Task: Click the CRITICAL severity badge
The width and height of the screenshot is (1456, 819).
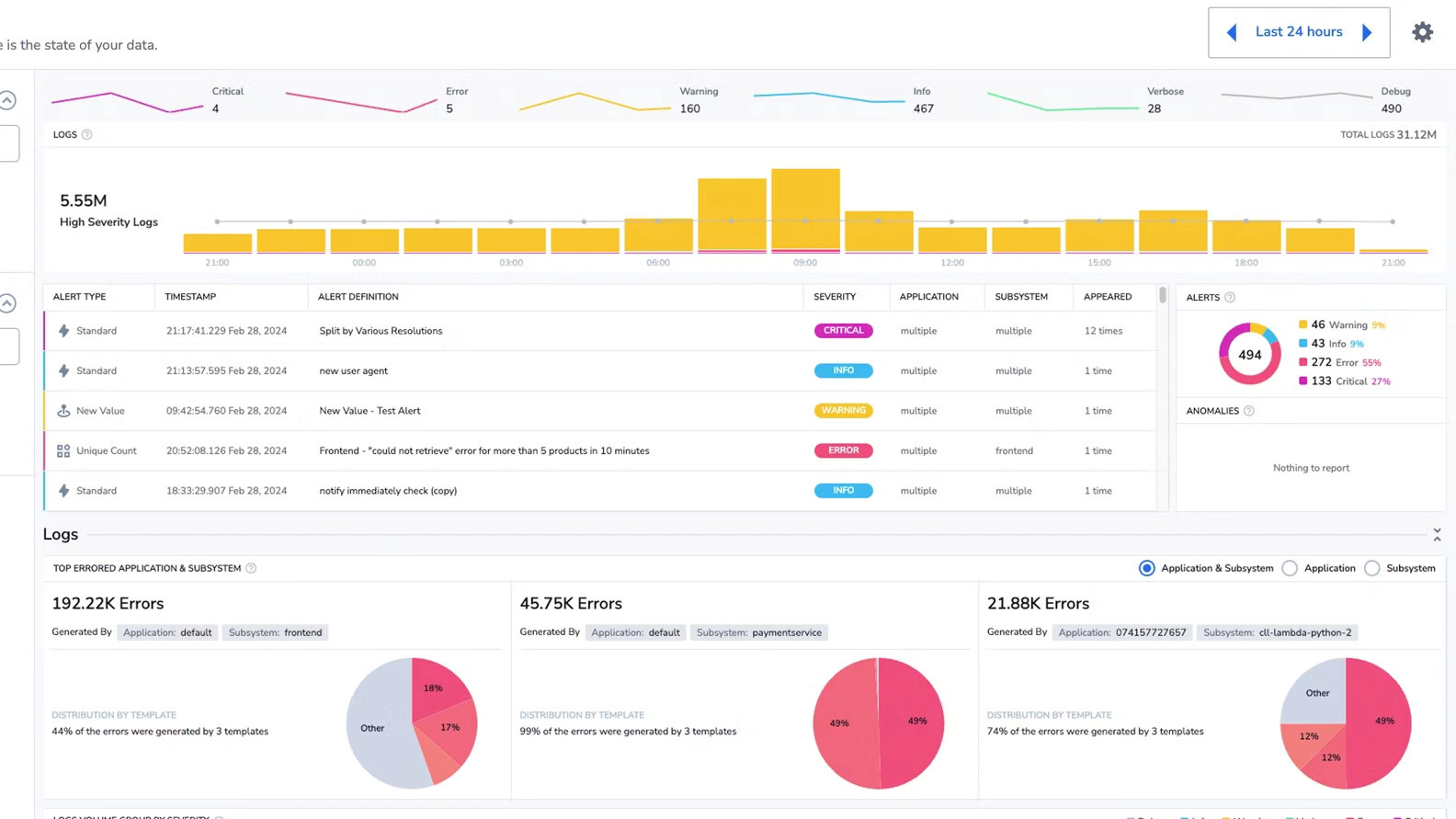Action: (x=843, y=331)
